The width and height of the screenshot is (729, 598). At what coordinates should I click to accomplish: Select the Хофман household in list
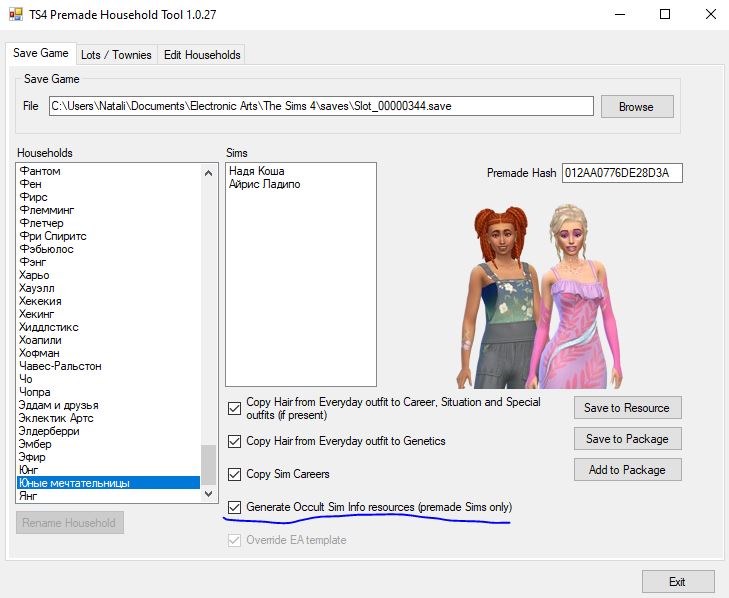pyautogui.click(x=41, y=353)
